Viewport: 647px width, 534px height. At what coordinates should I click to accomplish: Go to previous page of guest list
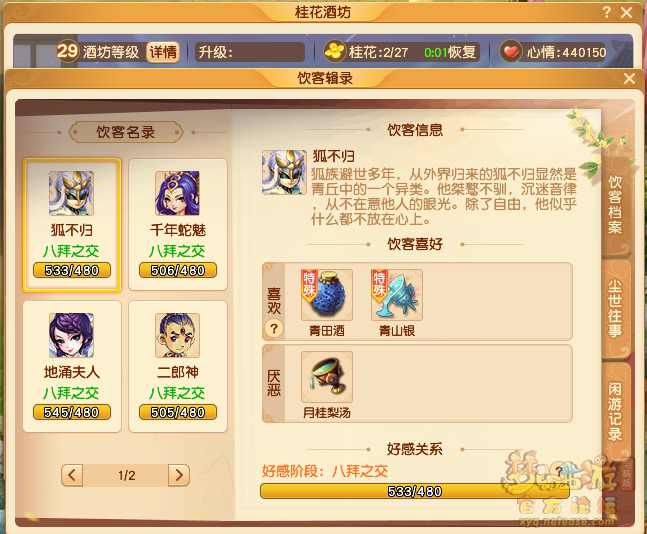tap(72, 475)
